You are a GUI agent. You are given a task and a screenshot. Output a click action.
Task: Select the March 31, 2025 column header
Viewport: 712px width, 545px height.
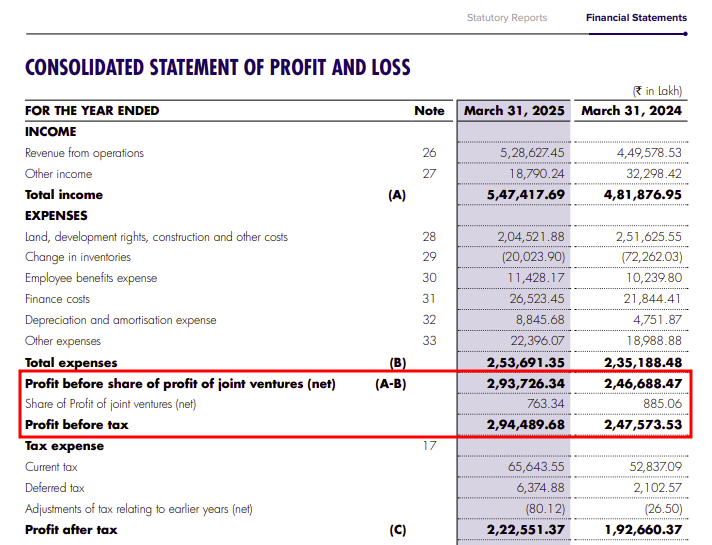(x=514, y=111)
